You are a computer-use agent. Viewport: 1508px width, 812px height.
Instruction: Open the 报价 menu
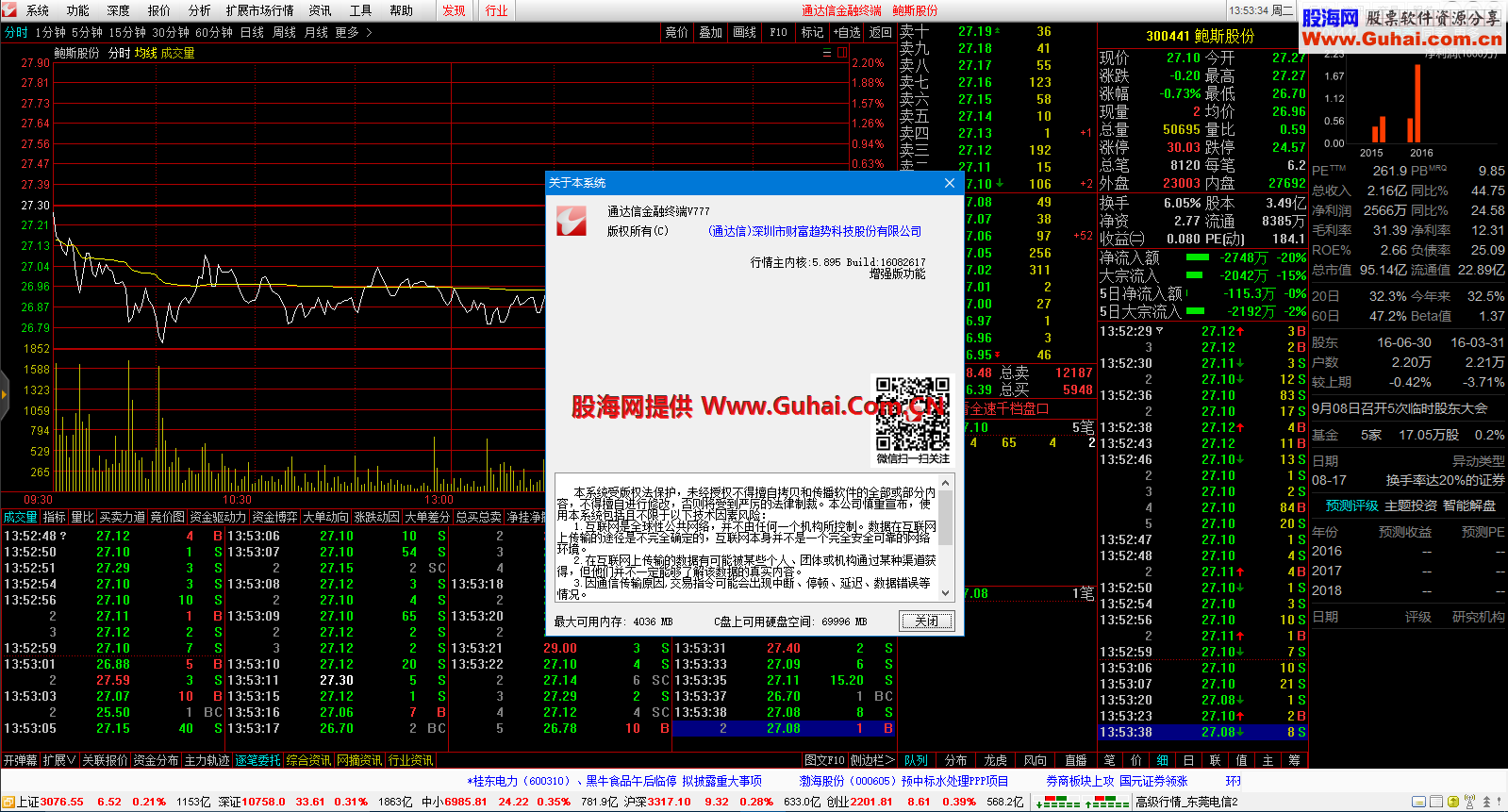[159, 10]
